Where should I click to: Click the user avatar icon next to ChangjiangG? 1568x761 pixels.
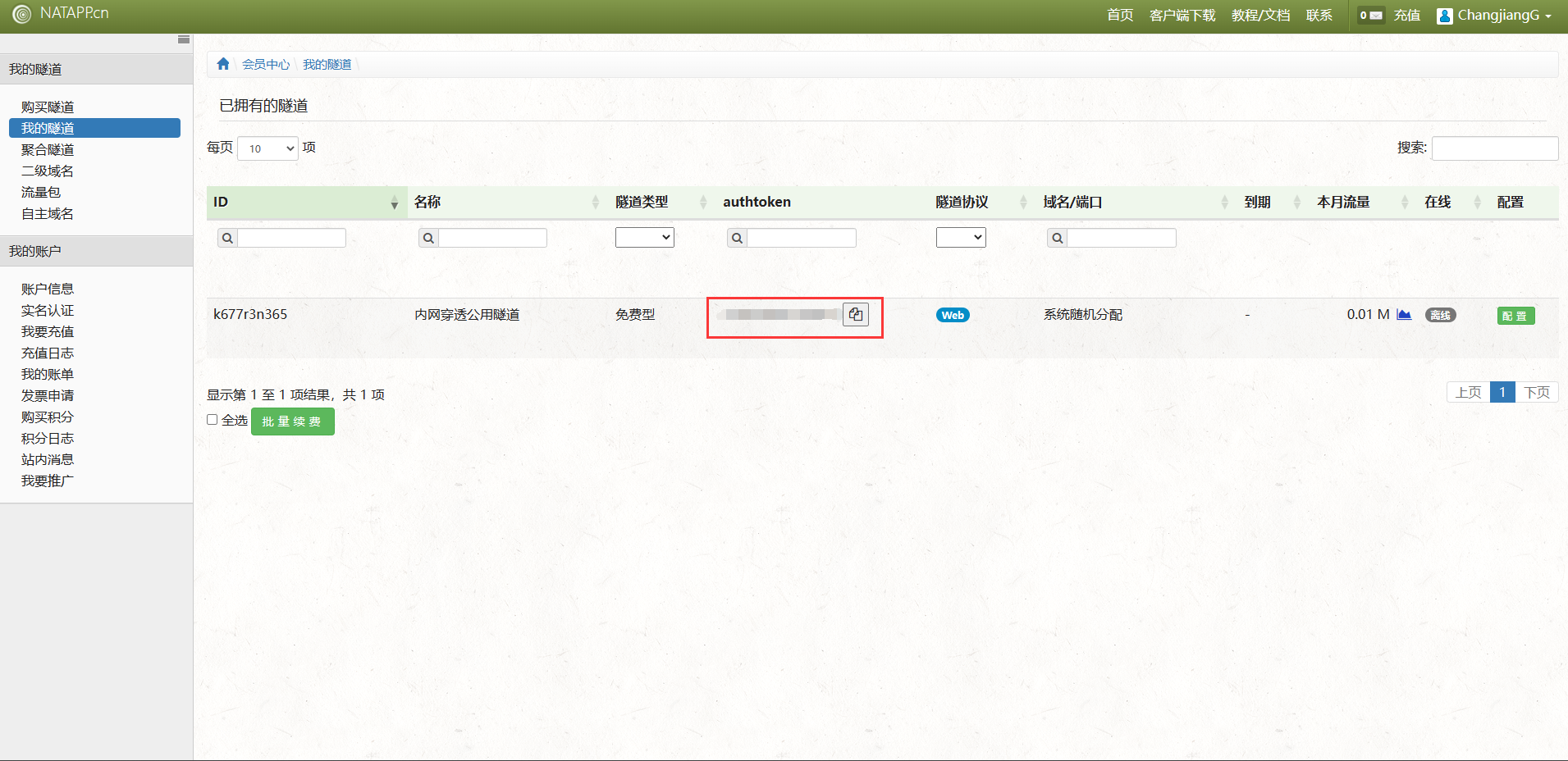[1445, 16]
